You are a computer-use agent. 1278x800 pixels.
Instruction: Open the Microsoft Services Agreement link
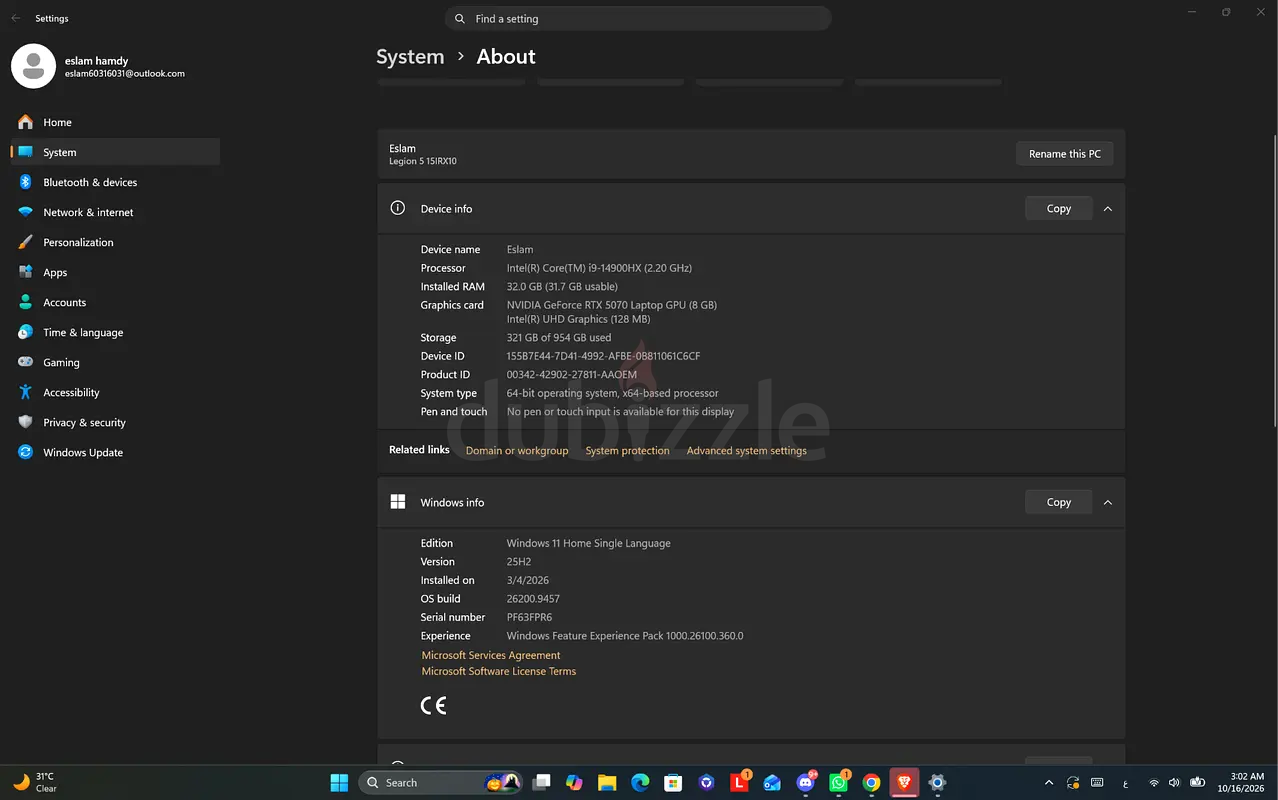(x=490, y=656)
